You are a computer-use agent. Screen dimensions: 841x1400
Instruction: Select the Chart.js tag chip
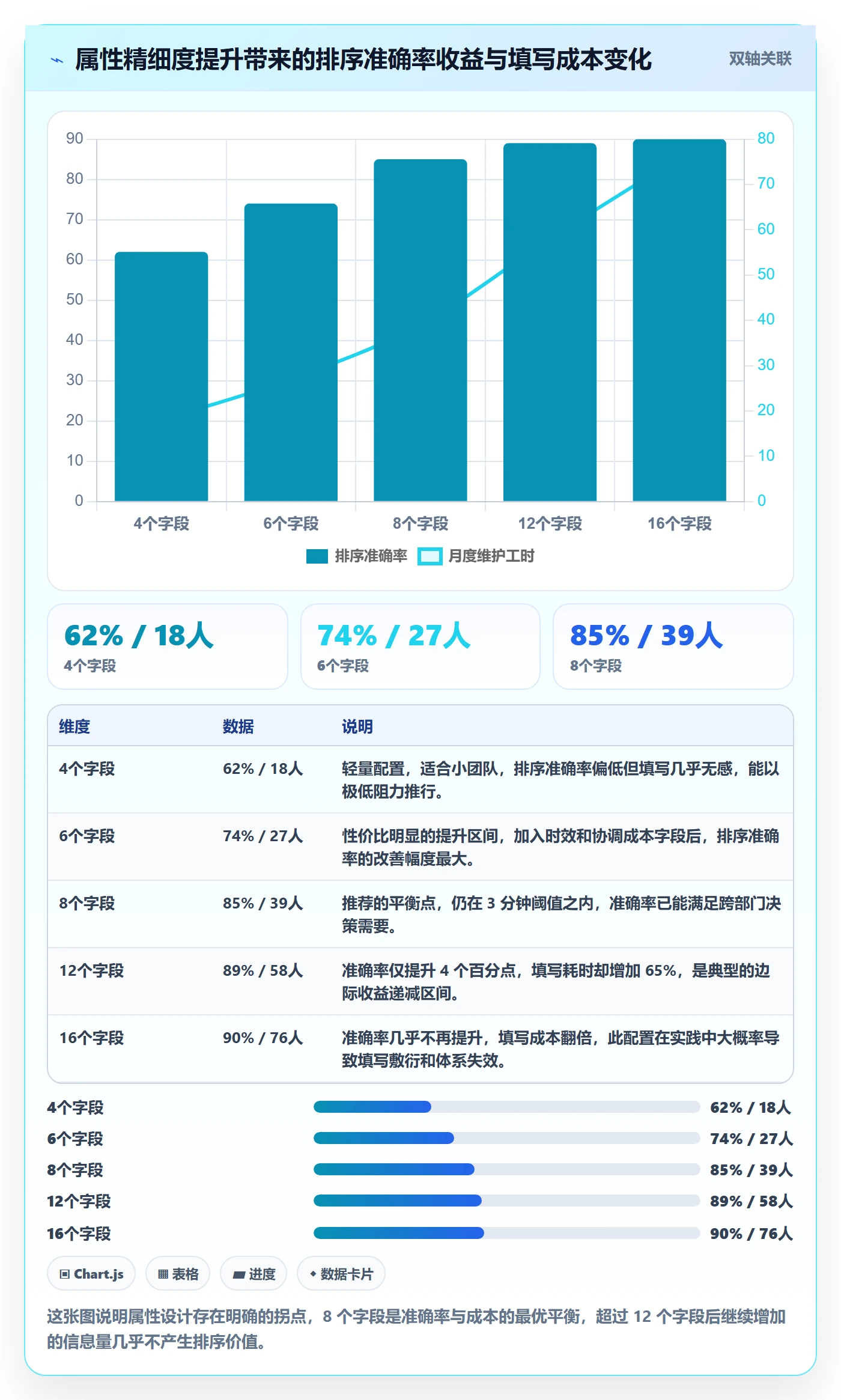point(91,1274)
